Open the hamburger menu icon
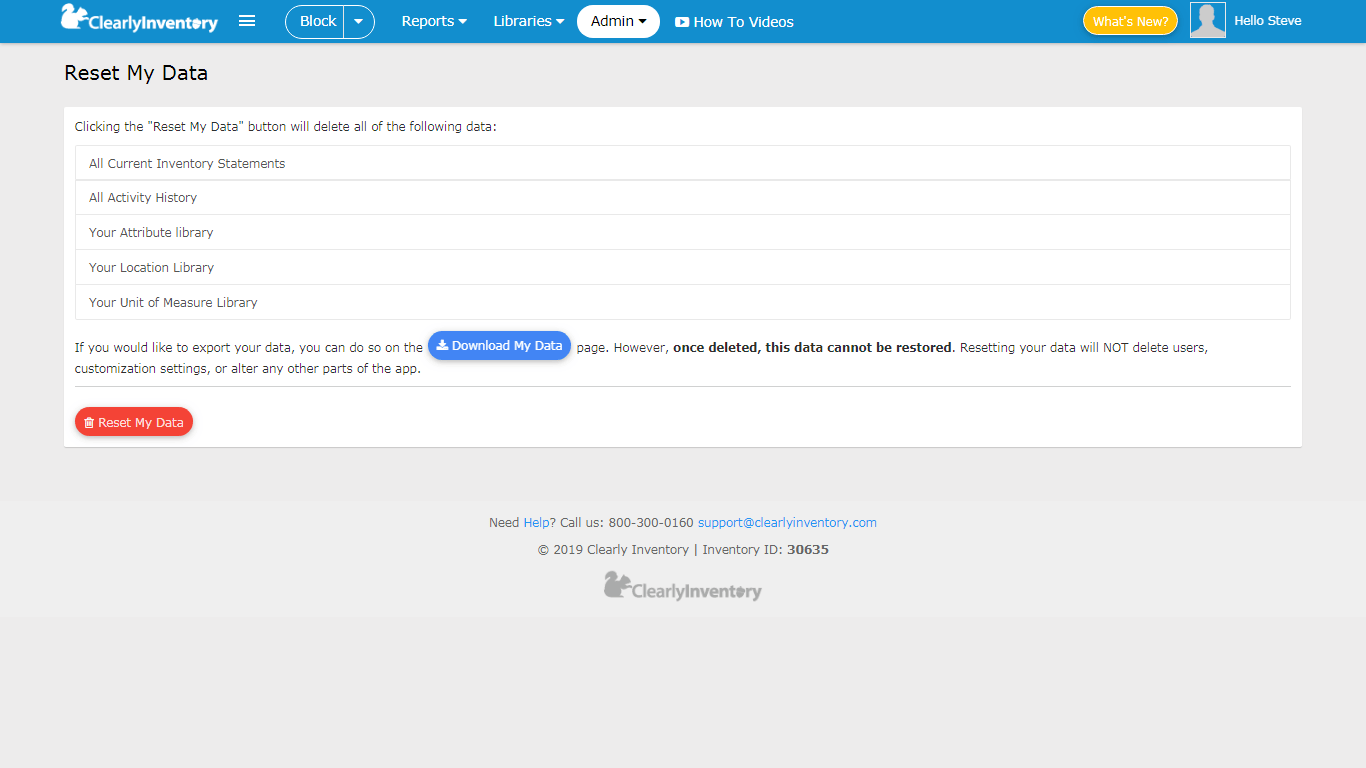The image size is (1366, 768). 247,21
